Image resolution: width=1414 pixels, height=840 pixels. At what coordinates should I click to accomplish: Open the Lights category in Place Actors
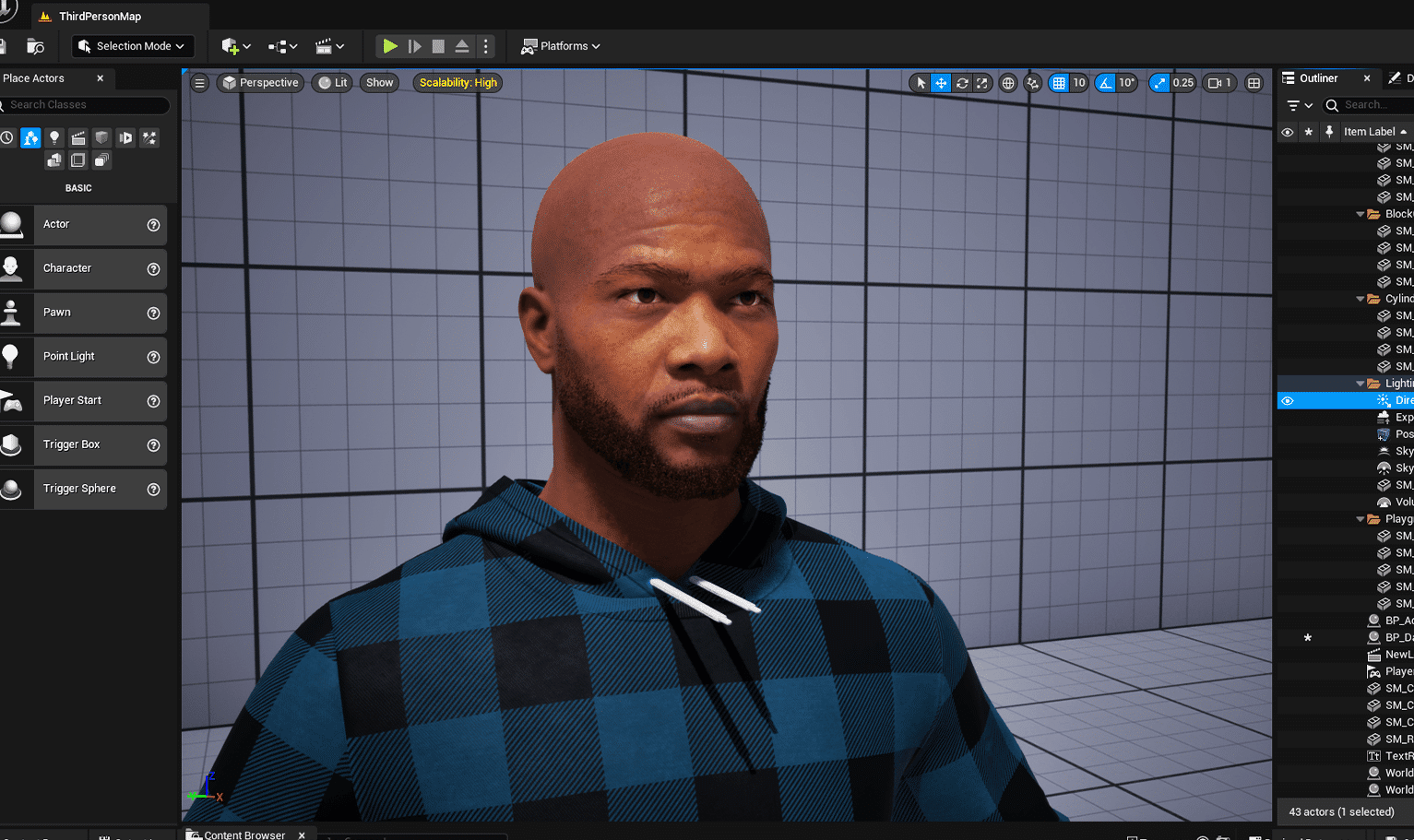54,137
